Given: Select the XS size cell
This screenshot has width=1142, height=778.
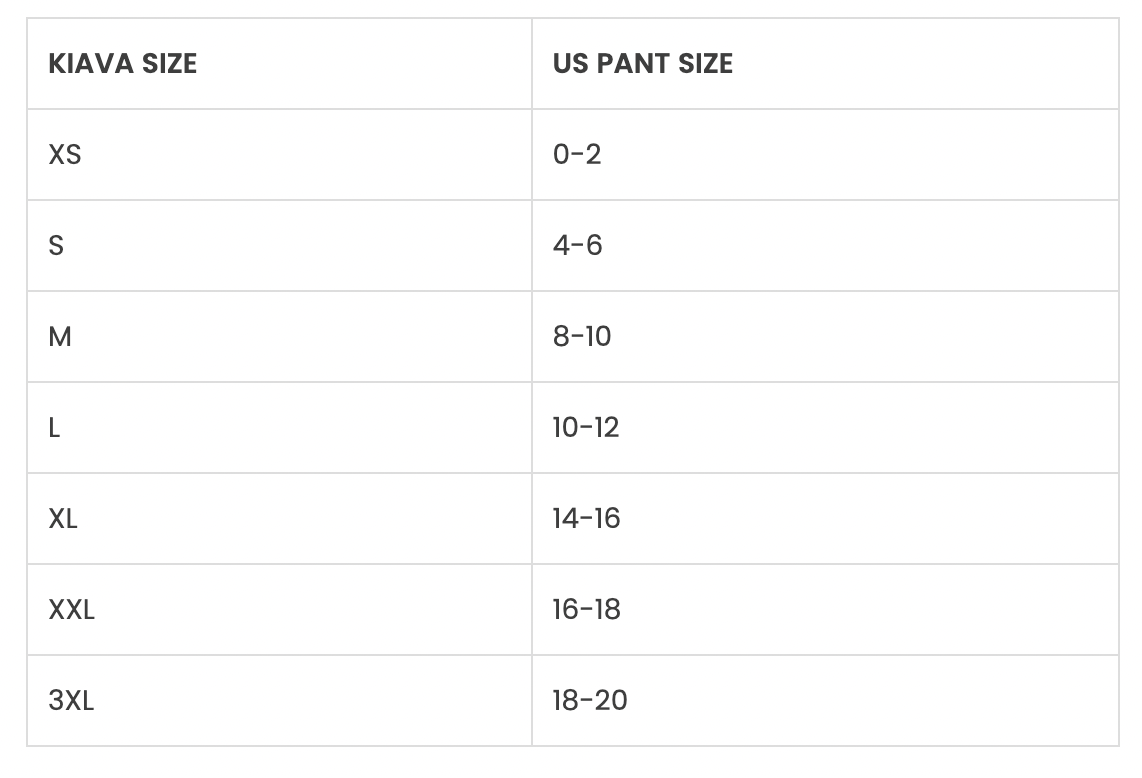Looking at the screenshot, I should click(x=65, y=155).
